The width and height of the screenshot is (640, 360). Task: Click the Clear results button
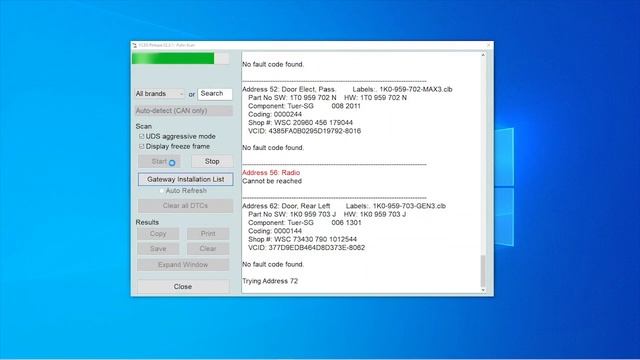click(208, 249)
